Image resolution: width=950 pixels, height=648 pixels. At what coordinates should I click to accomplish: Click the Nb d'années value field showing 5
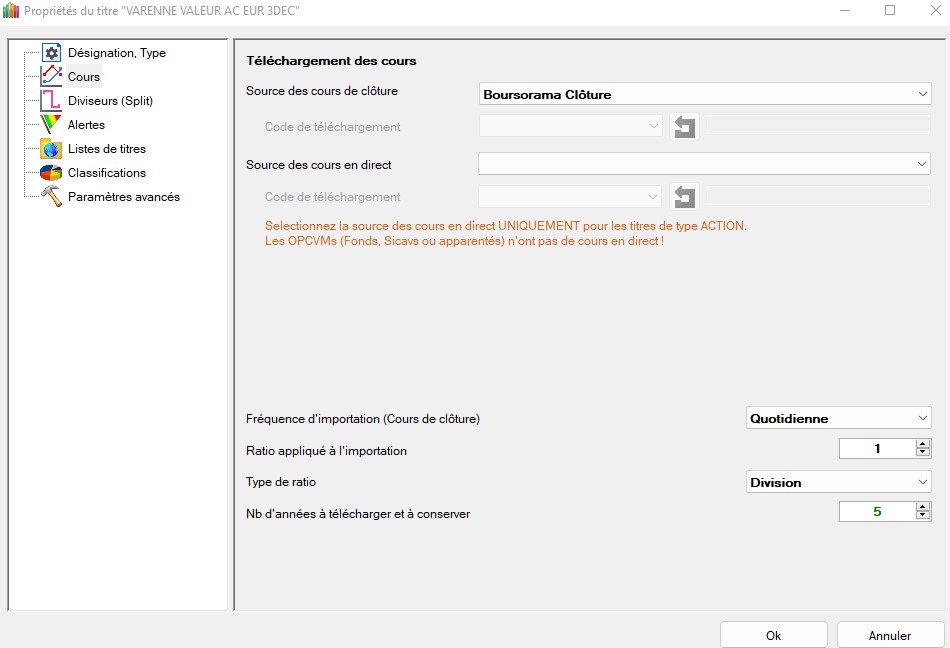[x=876, y=512]
